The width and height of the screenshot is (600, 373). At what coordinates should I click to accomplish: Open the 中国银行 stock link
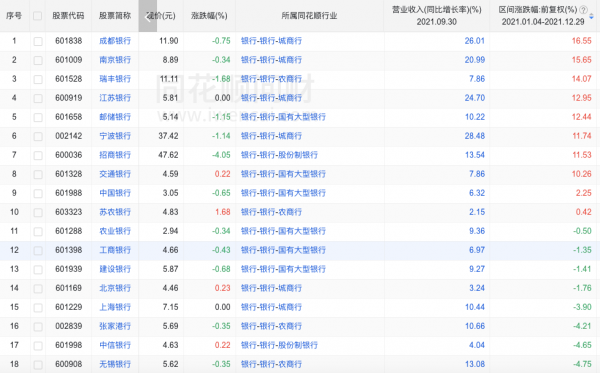click(x=115, y=193)
